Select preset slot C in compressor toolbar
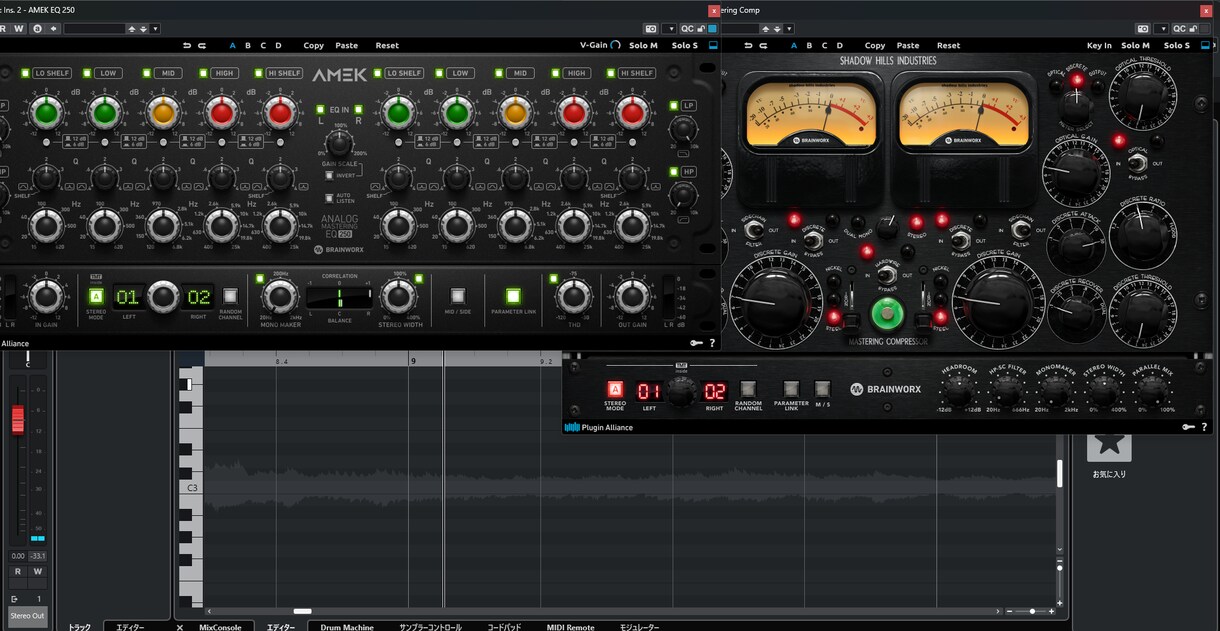The image size is (1220, 631). click(824, 45)
